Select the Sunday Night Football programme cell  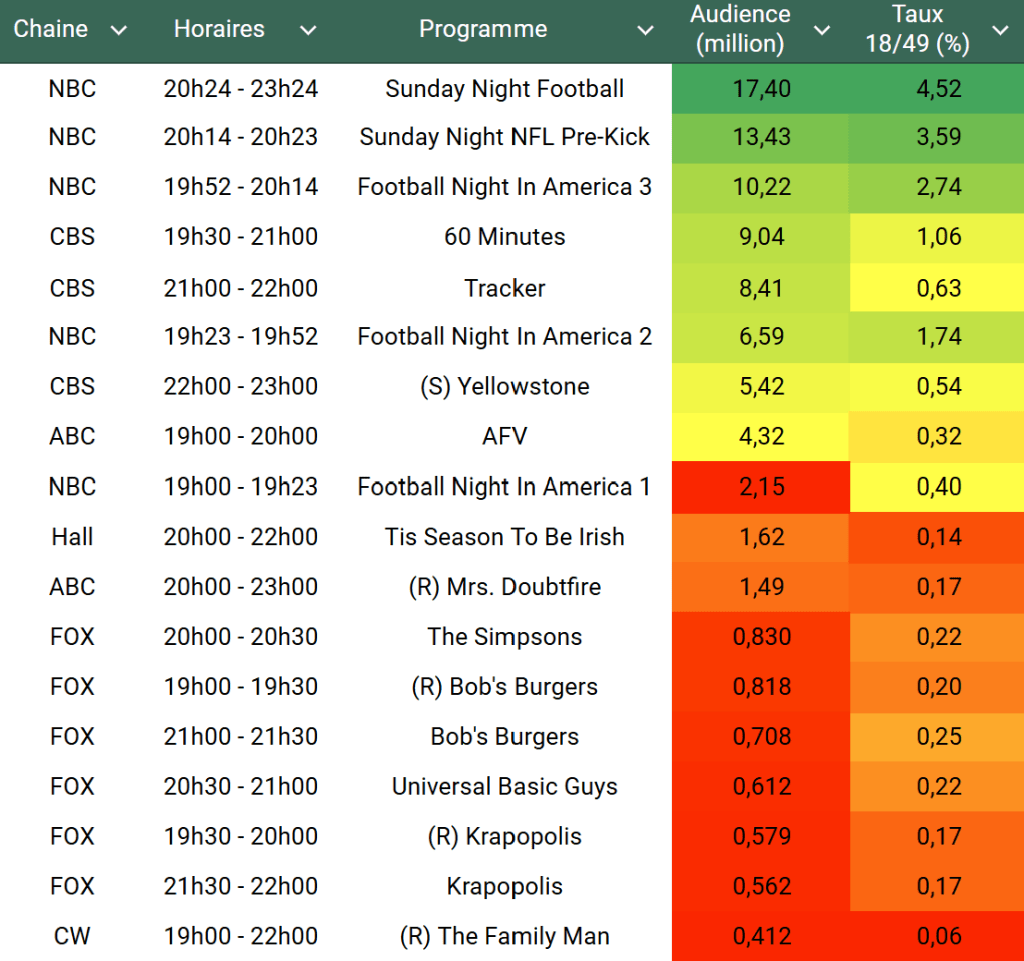504,89
